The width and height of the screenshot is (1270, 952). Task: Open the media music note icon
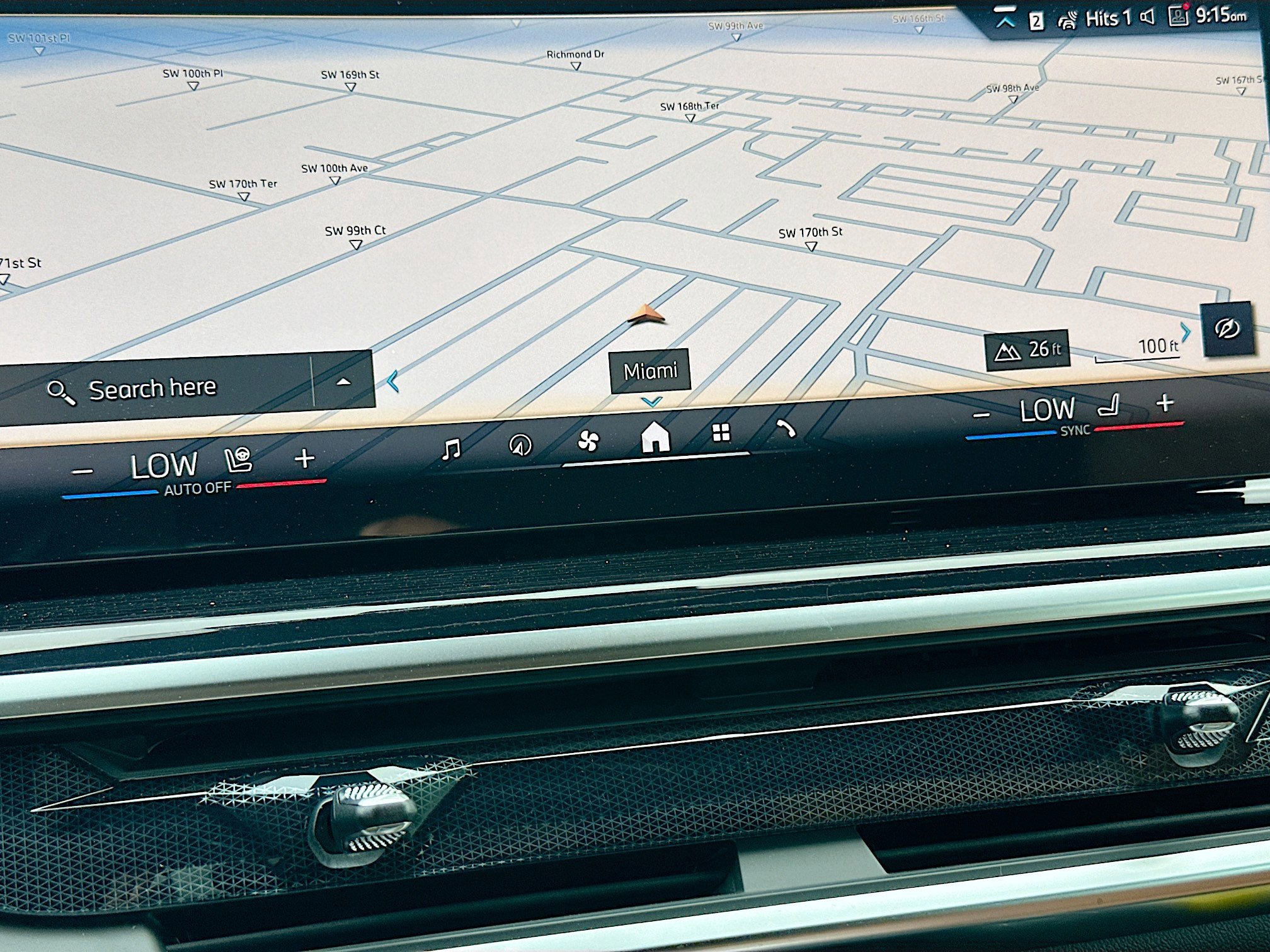(451, 449)
